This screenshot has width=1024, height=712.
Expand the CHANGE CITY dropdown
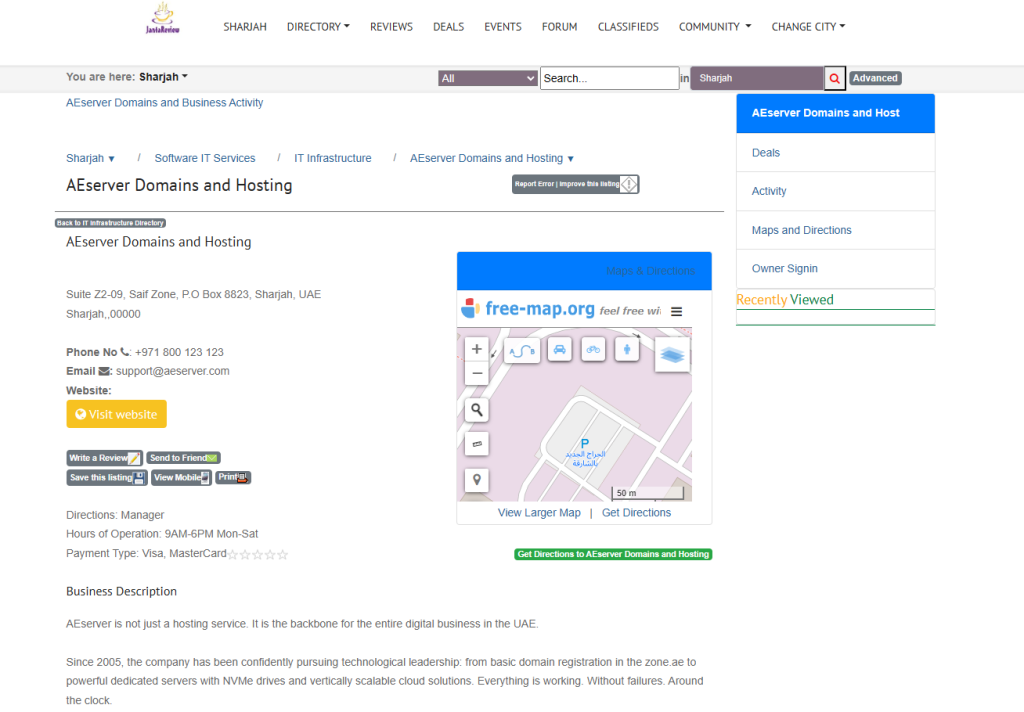[808, 27]
